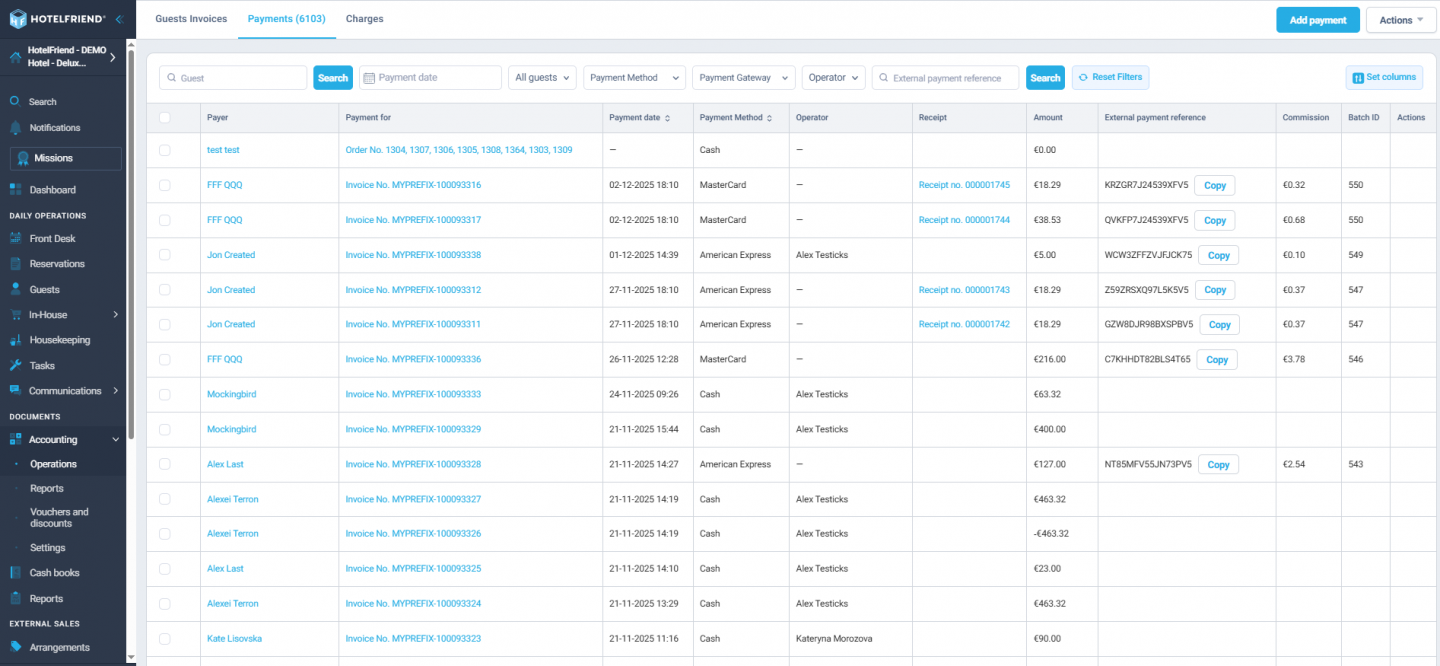This screenshot has height=666, width=1440.
Task: Switch to the Guests Invoices tab
Action: tap(191, 18)
